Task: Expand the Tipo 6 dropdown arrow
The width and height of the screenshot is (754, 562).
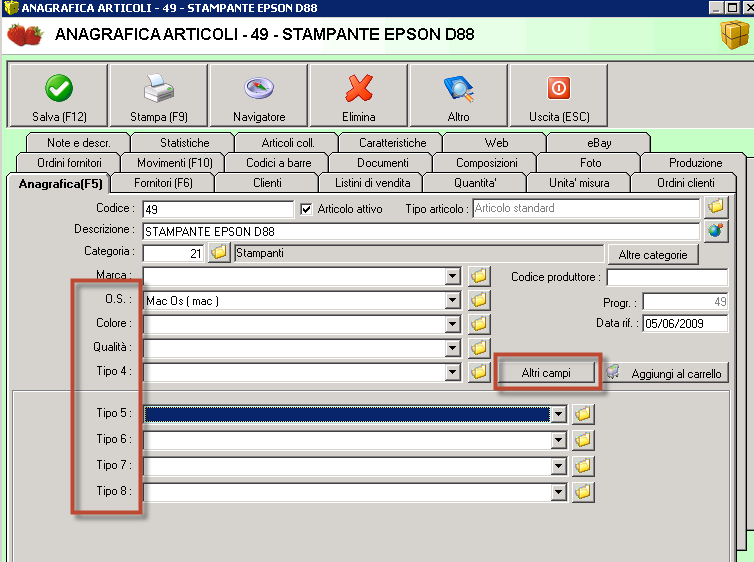Action: point(558,440)
